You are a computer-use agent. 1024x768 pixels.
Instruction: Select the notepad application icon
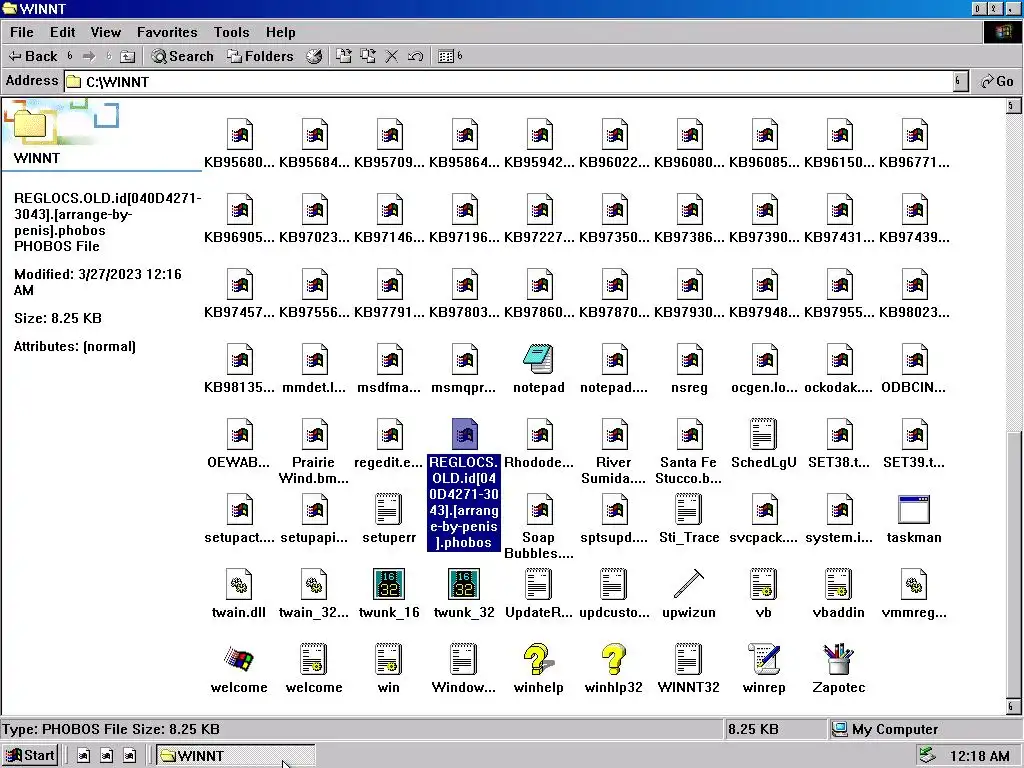click(539, 368)
